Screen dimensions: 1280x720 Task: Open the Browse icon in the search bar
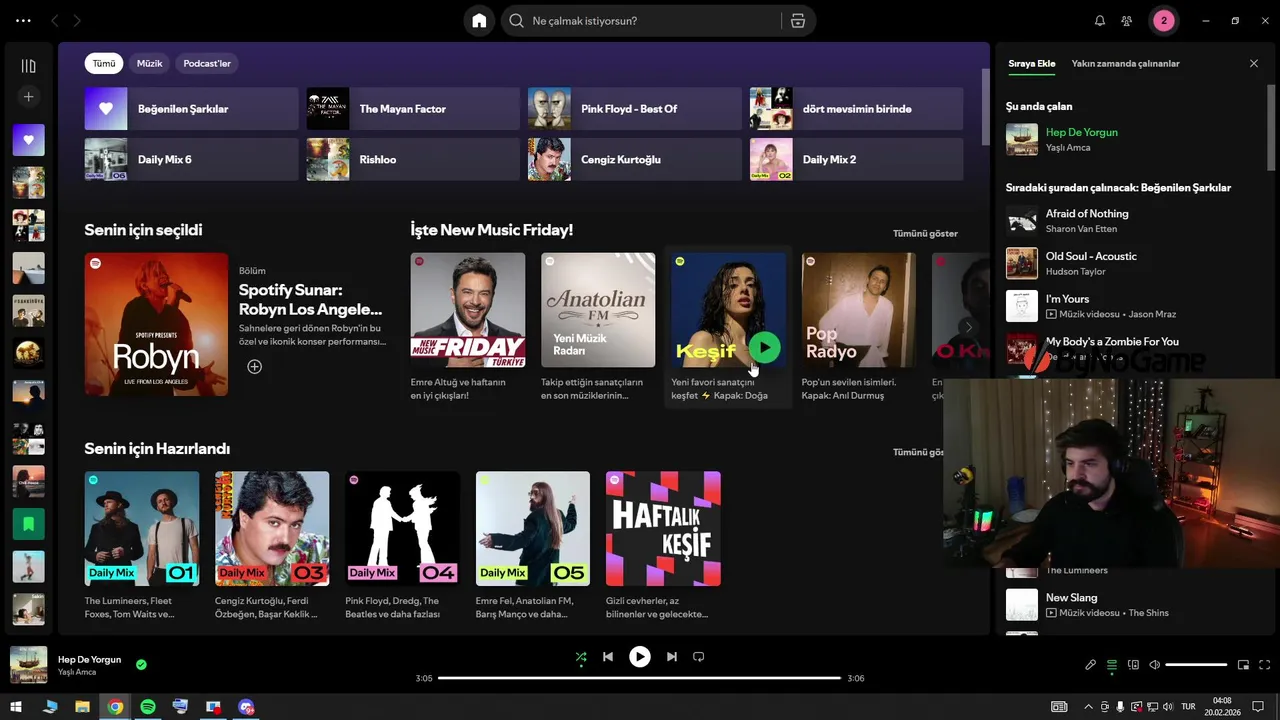click(797, 21)
